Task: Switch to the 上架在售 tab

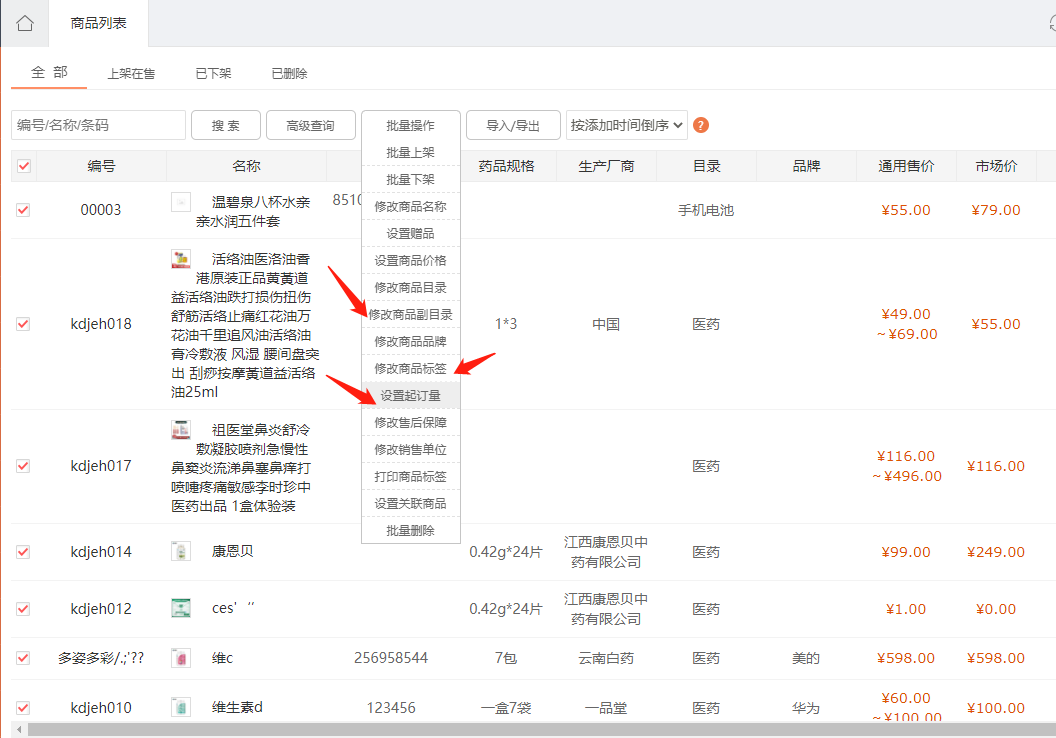Action: [131, 73]
